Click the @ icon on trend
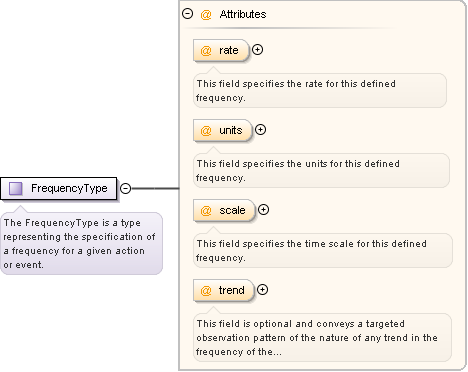The width and height of the screenshot is (468, 372). [x=206, y=291]
